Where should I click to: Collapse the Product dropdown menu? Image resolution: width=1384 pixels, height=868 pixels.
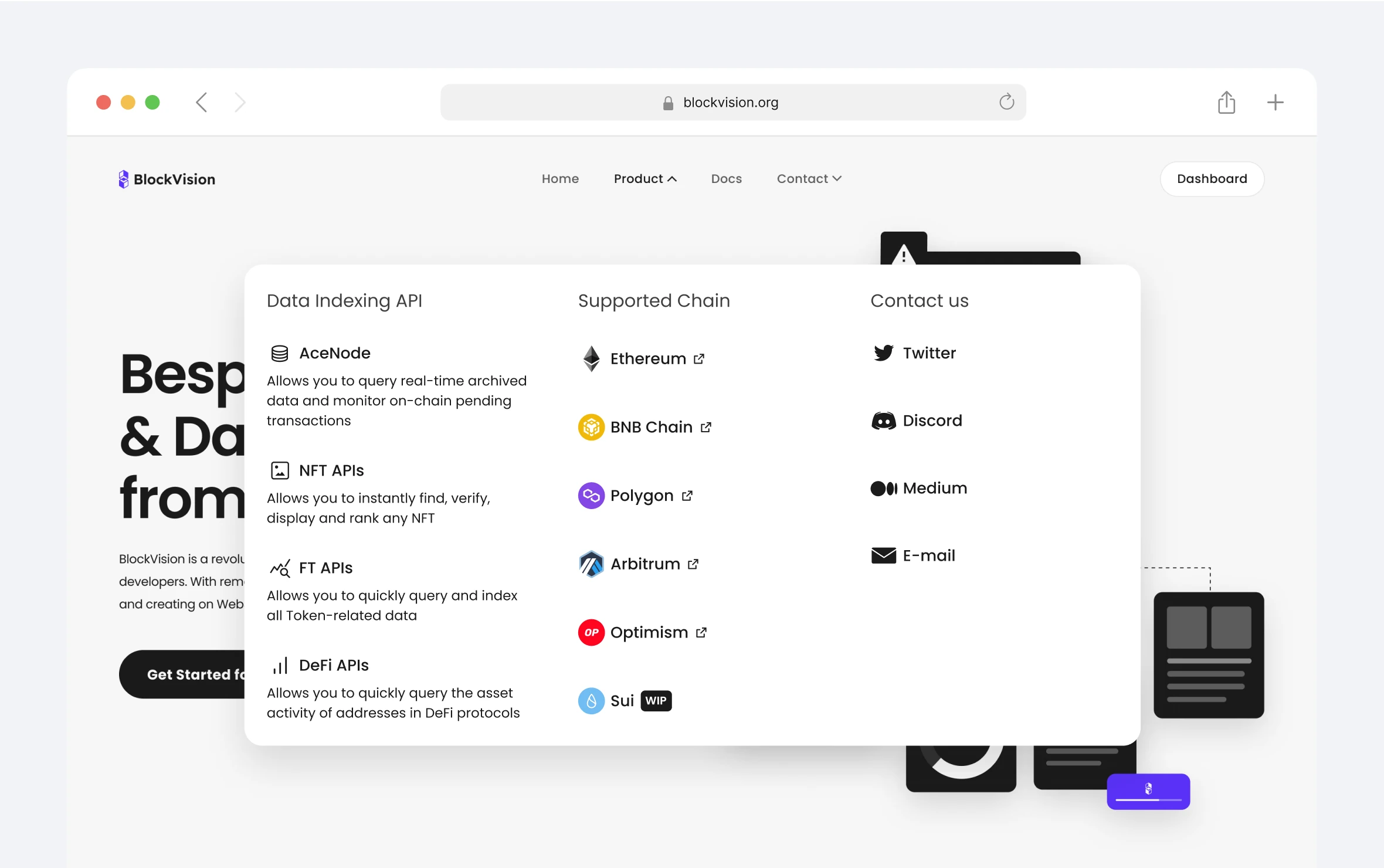point(645,179)
